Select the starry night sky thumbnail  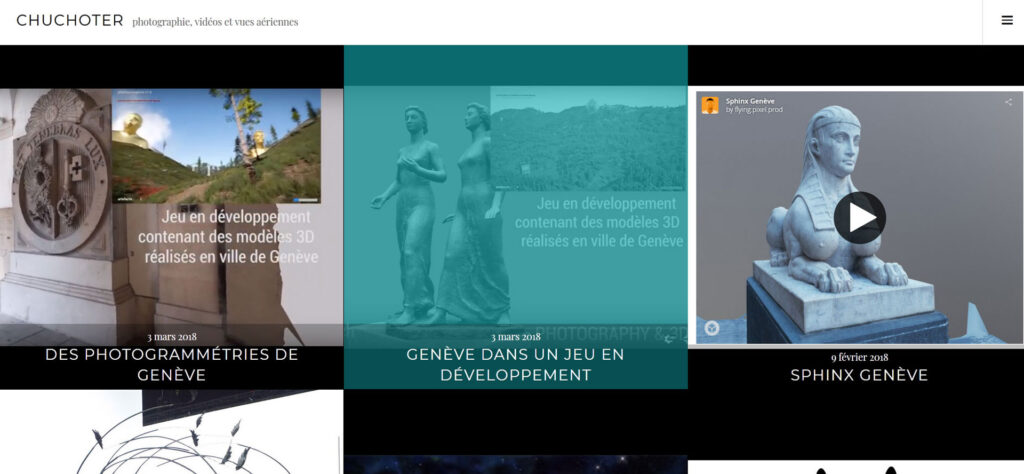click(x=515, y=464)
